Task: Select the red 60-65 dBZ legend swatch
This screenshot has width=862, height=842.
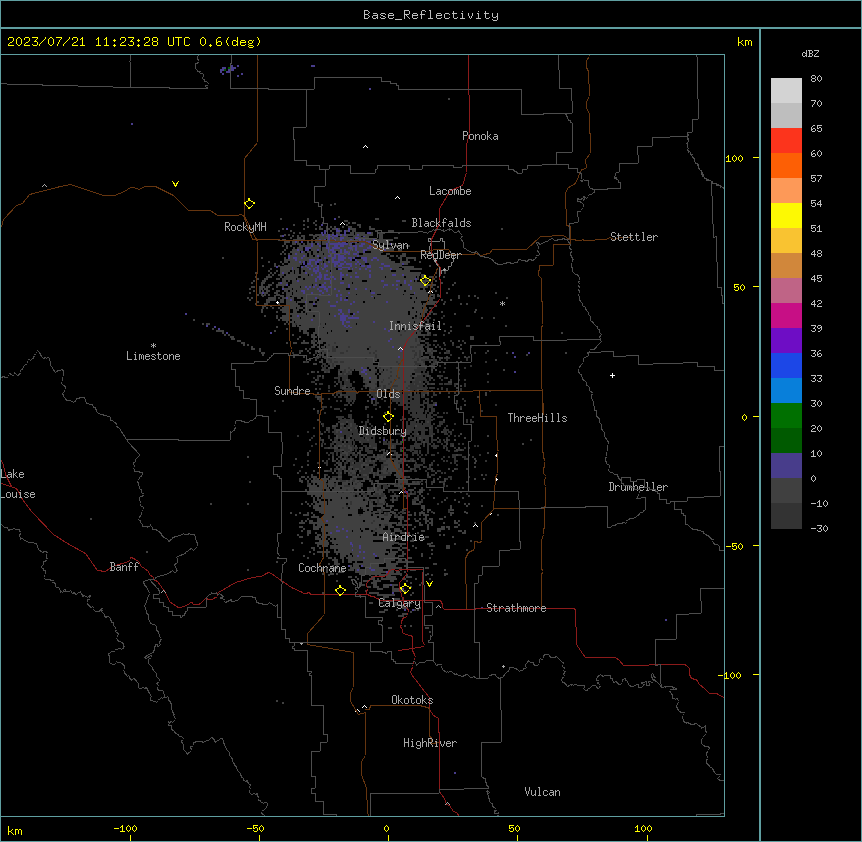Action: click(786, 141)
